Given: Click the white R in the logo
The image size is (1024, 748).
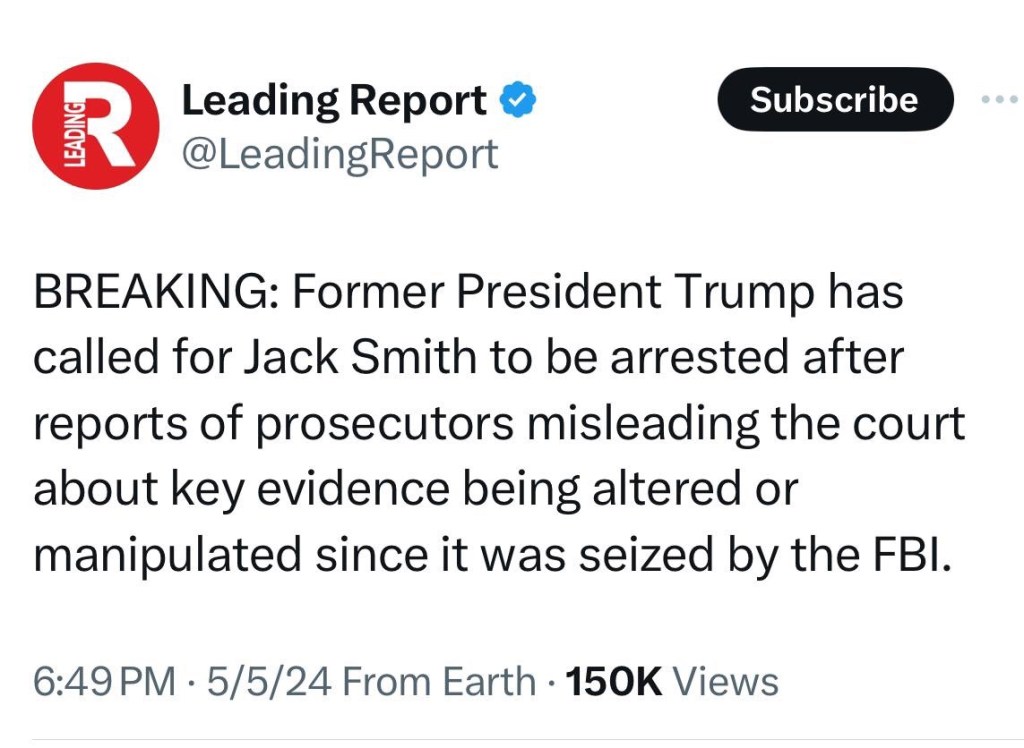Looking at the screenshot, I should point(113,127).
